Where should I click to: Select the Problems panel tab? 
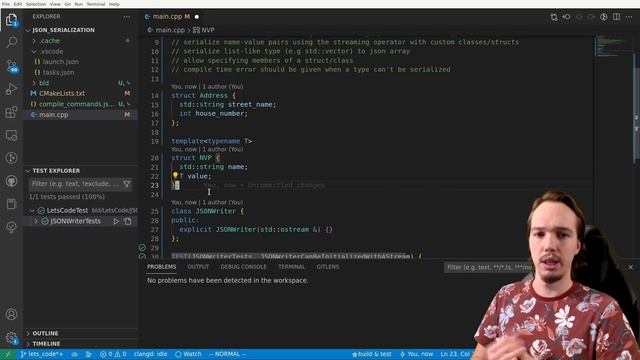pos(162,267)
